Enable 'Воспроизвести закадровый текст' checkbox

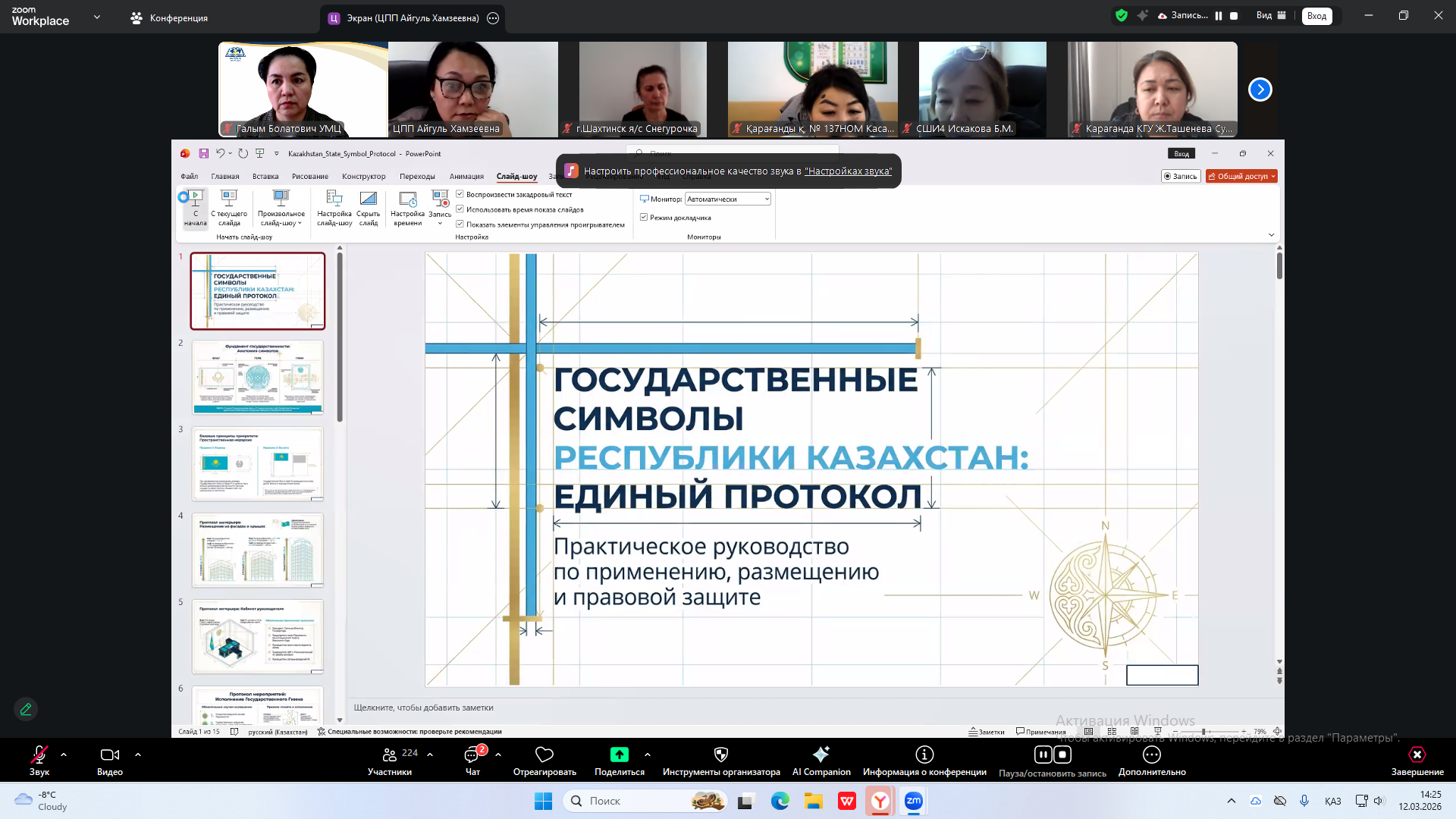460,194
